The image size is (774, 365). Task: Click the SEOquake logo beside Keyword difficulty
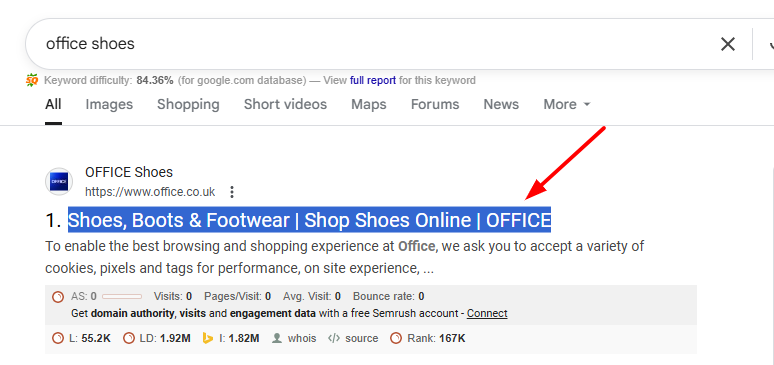coord(32,80)
